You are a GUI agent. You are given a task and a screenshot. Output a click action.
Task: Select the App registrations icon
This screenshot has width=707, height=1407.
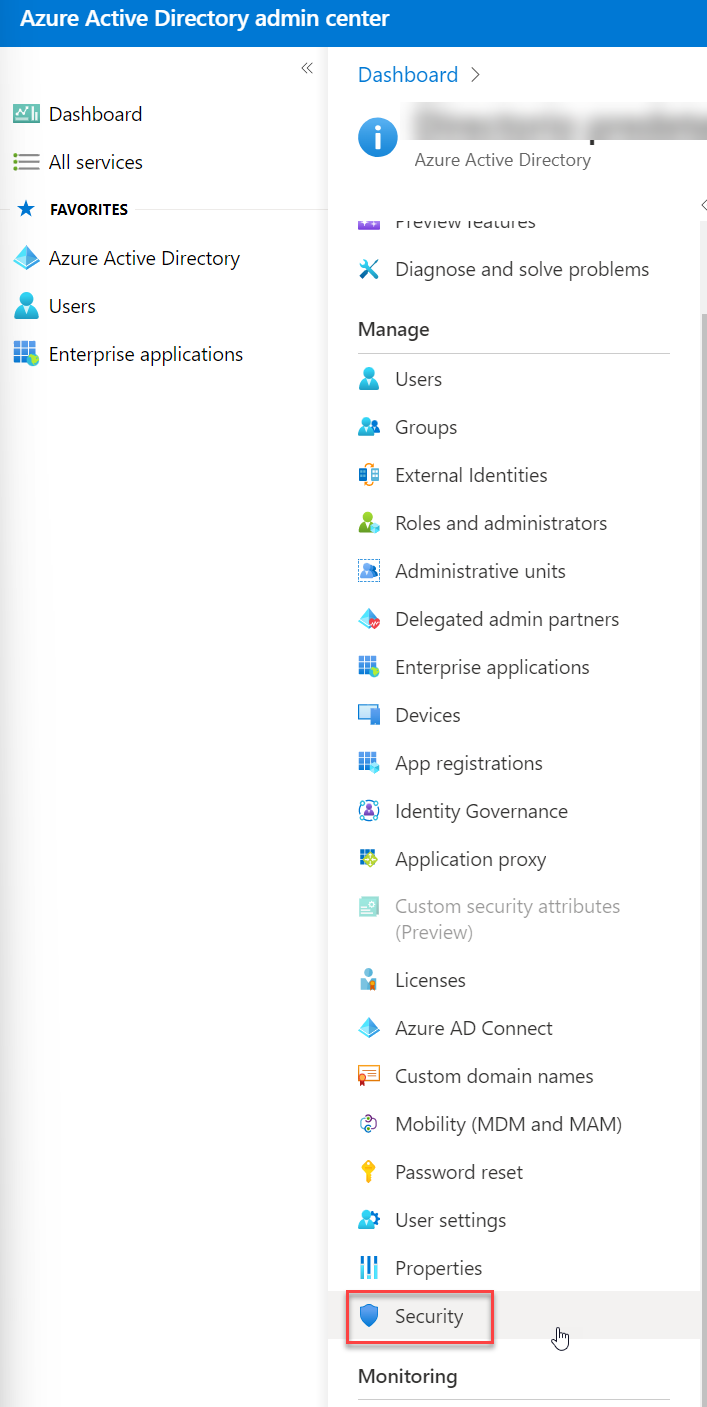click(x=369, y=763)
